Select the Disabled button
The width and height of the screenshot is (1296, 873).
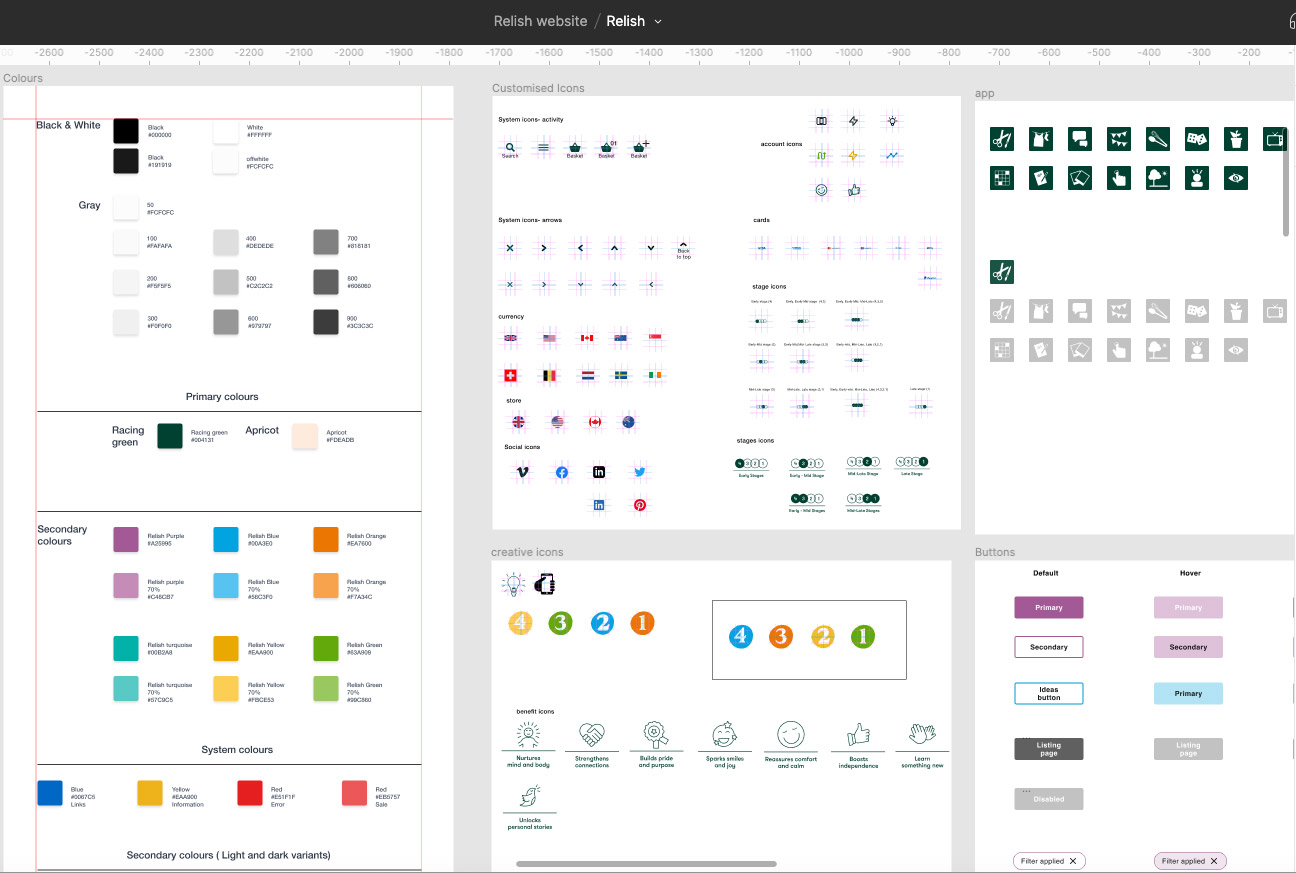(x=1049, y=799)
